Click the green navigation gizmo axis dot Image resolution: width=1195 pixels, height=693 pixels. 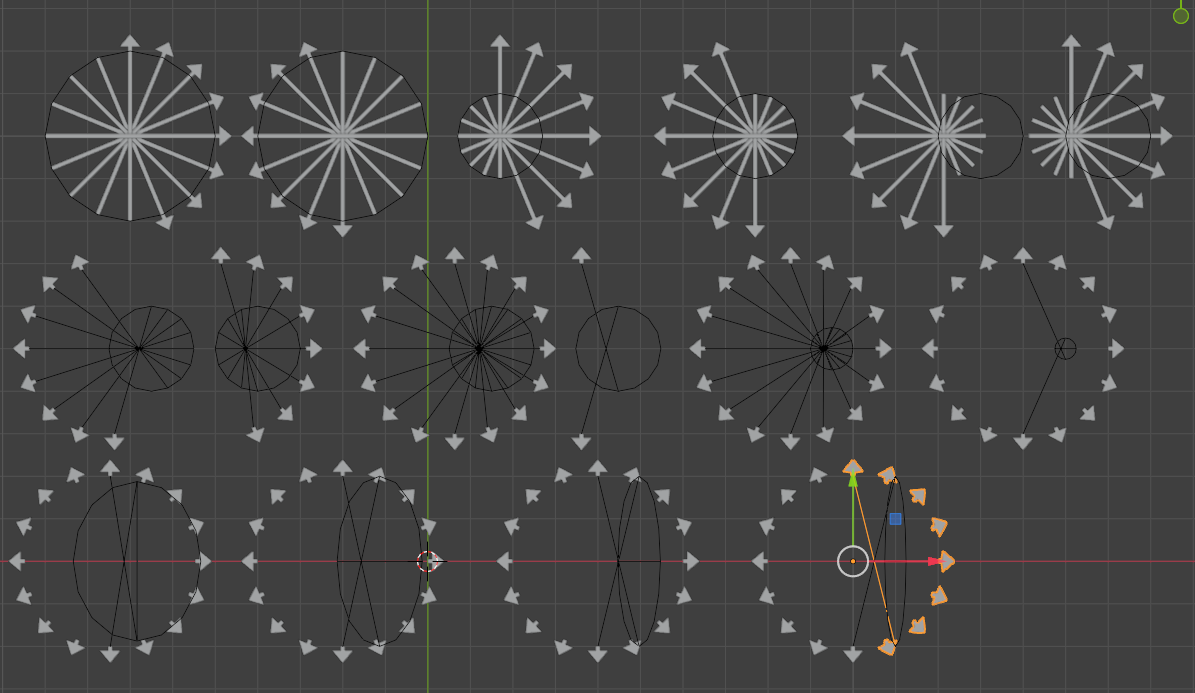coord(1181,15)
